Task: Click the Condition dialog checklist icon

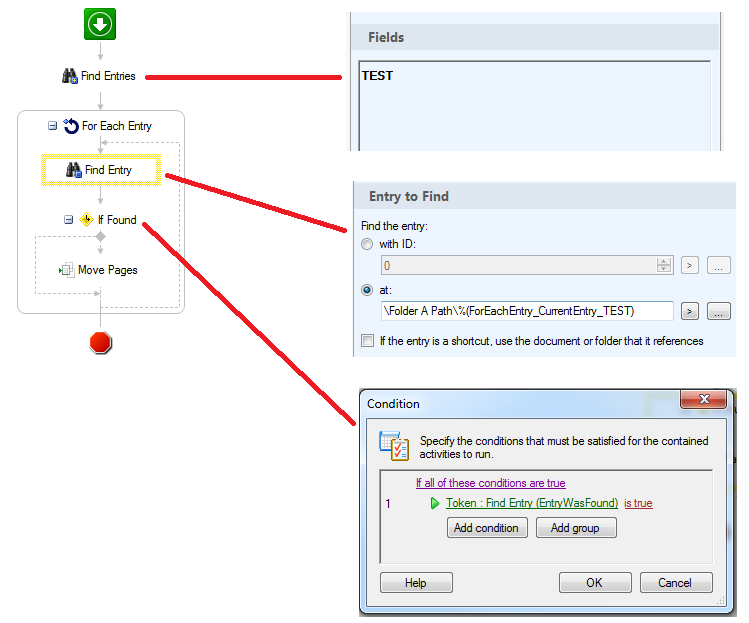Action: pos(394,446)
